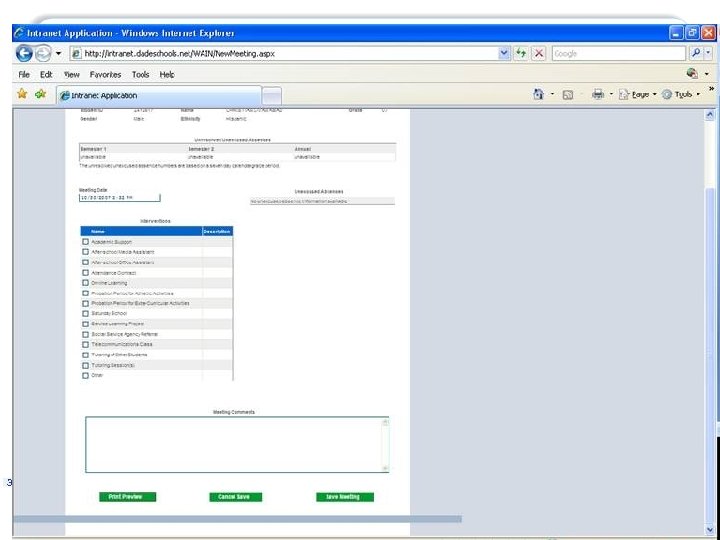The height and width of the screenshot is (540, 720).
Task: Click the magnifier Search icon
Action: click(696, 53)
